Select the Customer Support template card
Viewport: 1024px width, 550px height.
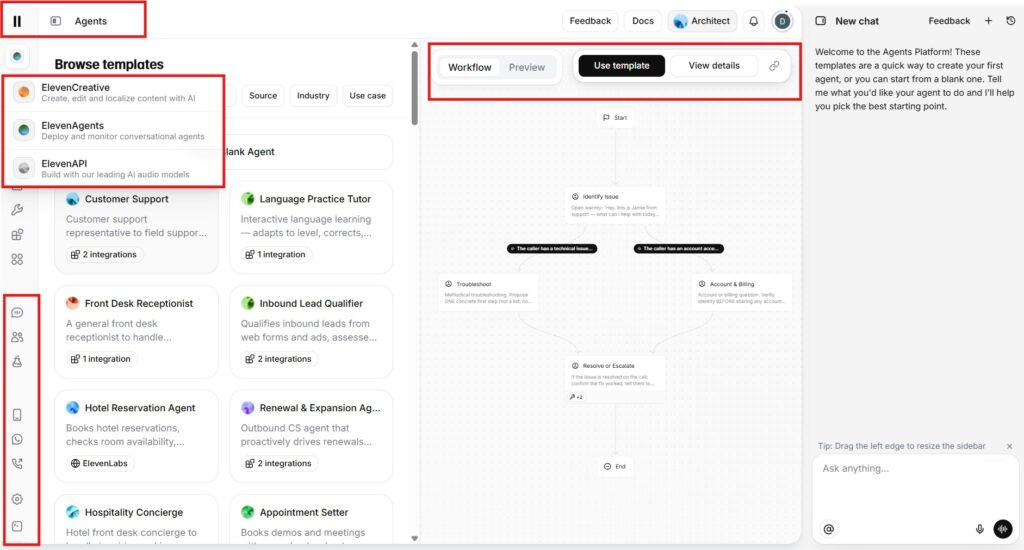pyautogui.click(x=136, y=227)
